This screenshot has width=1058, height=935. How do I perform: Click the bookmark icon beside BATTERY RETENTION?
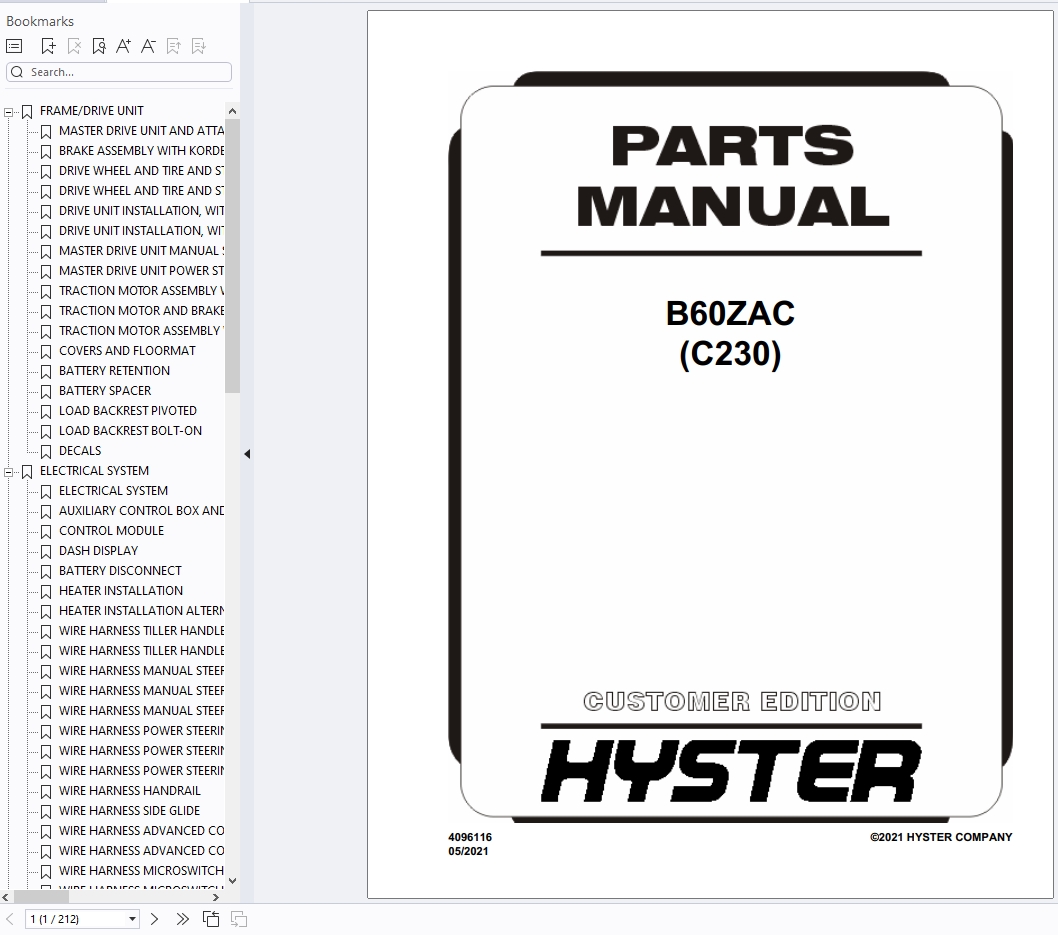pos(46,372)
